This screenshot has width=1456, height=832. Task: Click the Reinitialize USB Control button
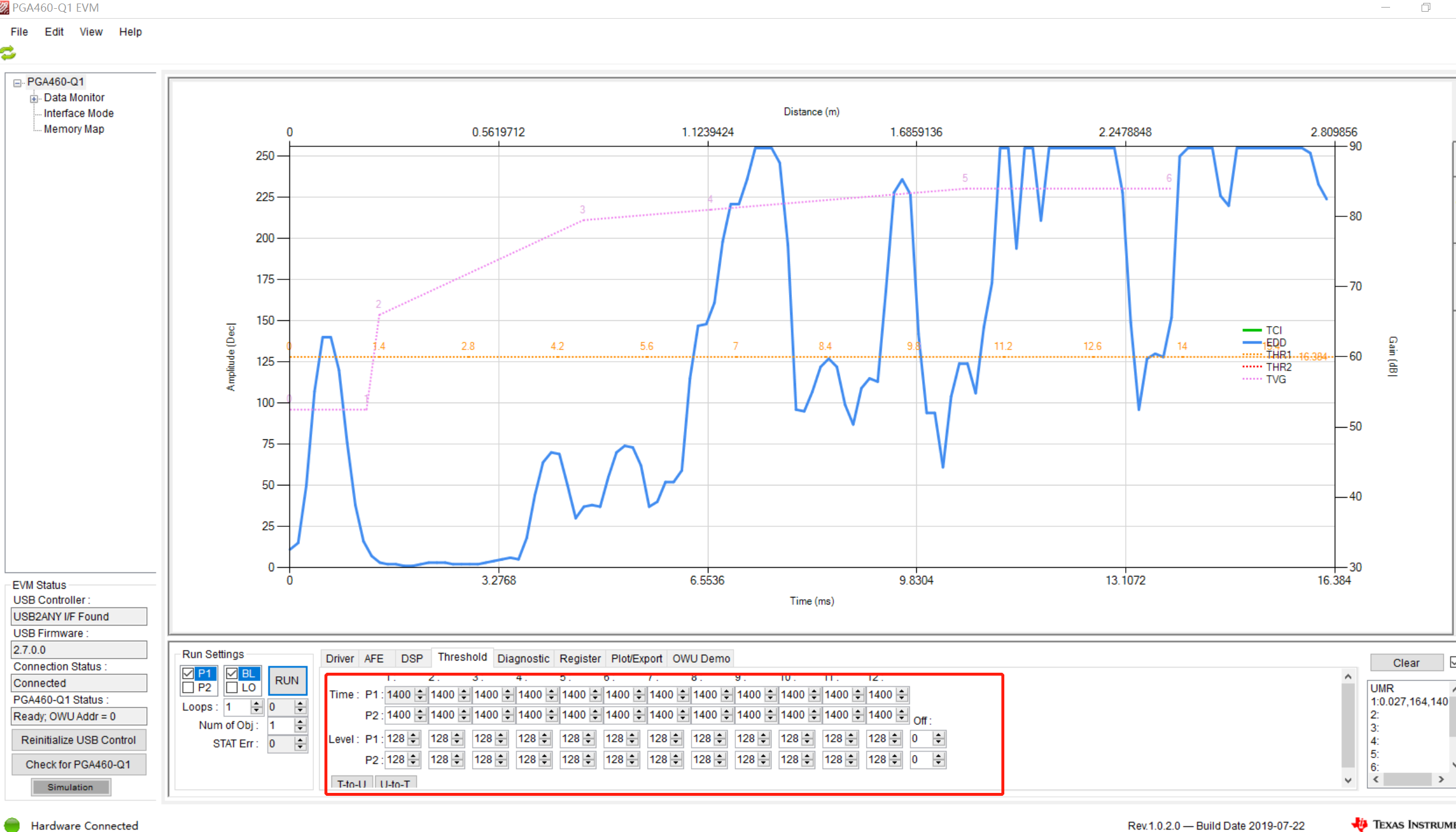click(79, 740)
